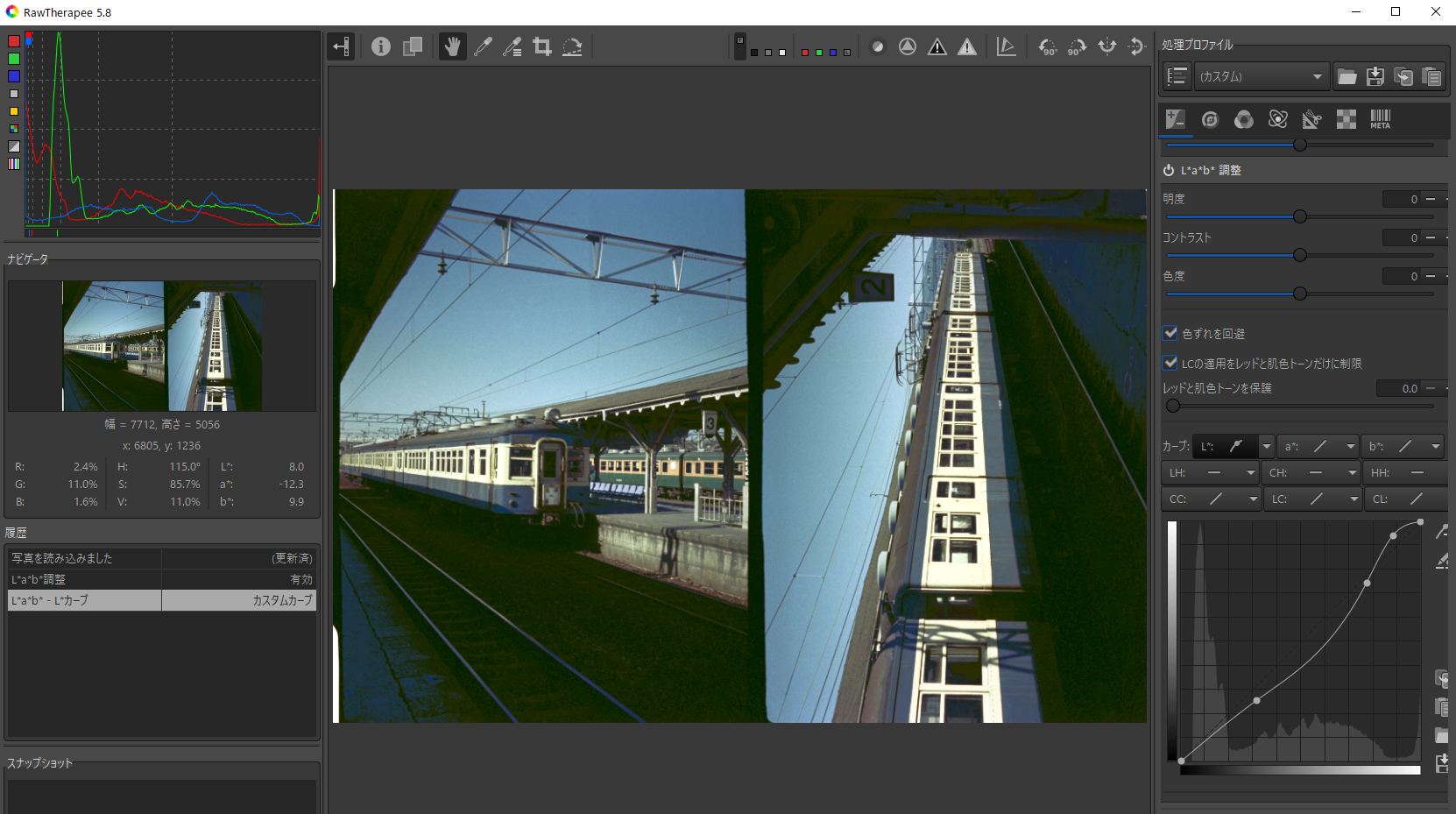Screen dimensions: 1456x814
Task: Toggle yellow chromaticity histogram button
Action: pyautogui.click(x=14, y=111)
